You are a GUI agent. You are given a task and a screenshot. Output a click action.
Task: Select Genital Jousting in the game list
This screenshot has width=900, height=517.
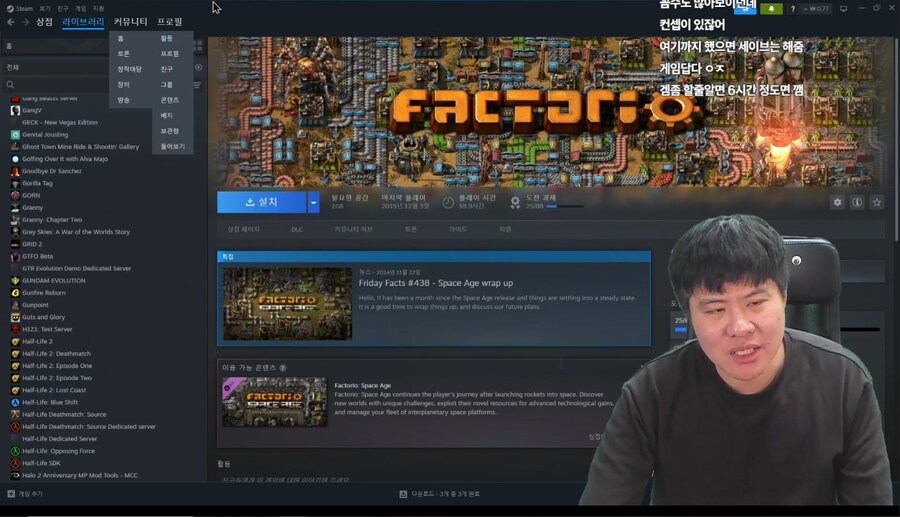(x=45, y=134)
